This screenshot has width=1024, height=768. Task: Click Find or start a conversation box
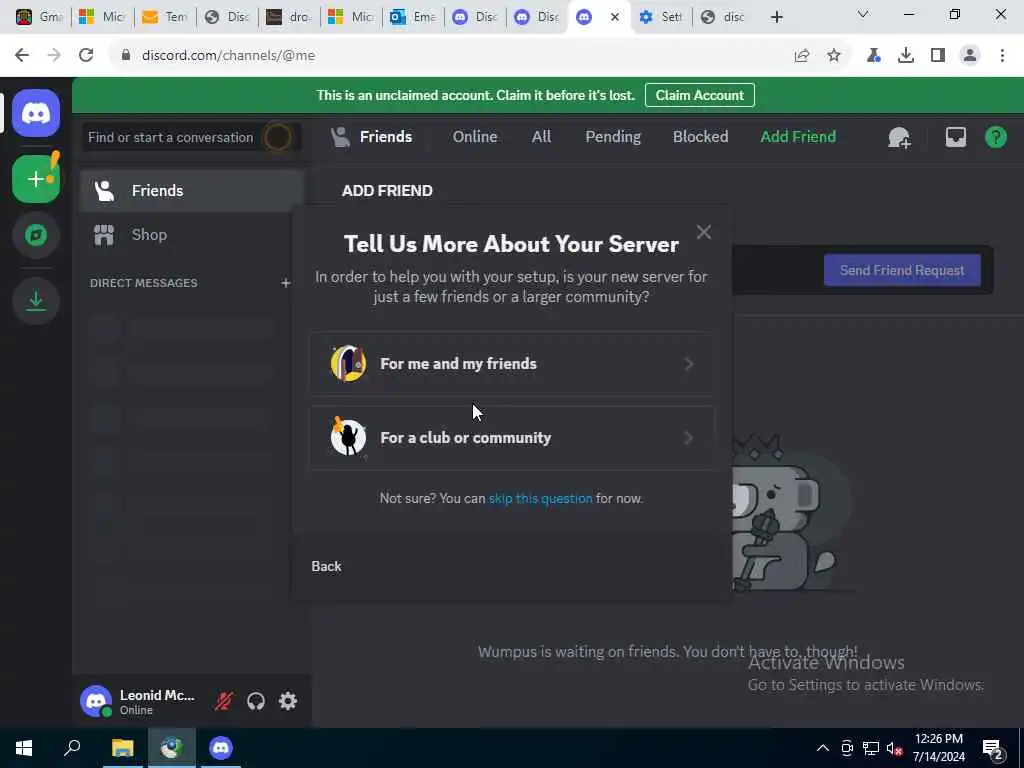(191, 137)
